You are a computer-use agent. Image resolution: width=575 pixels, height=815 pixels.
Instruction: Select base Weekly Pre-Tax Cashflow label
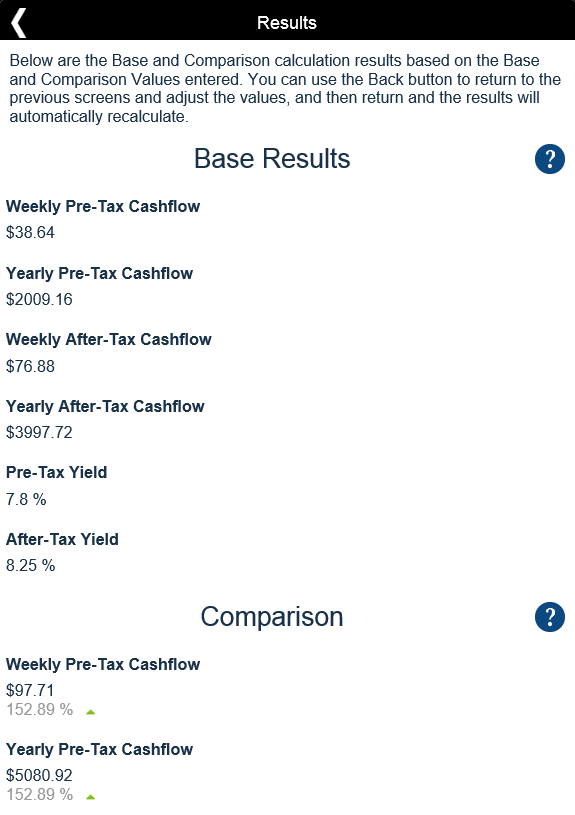[103, 206]
